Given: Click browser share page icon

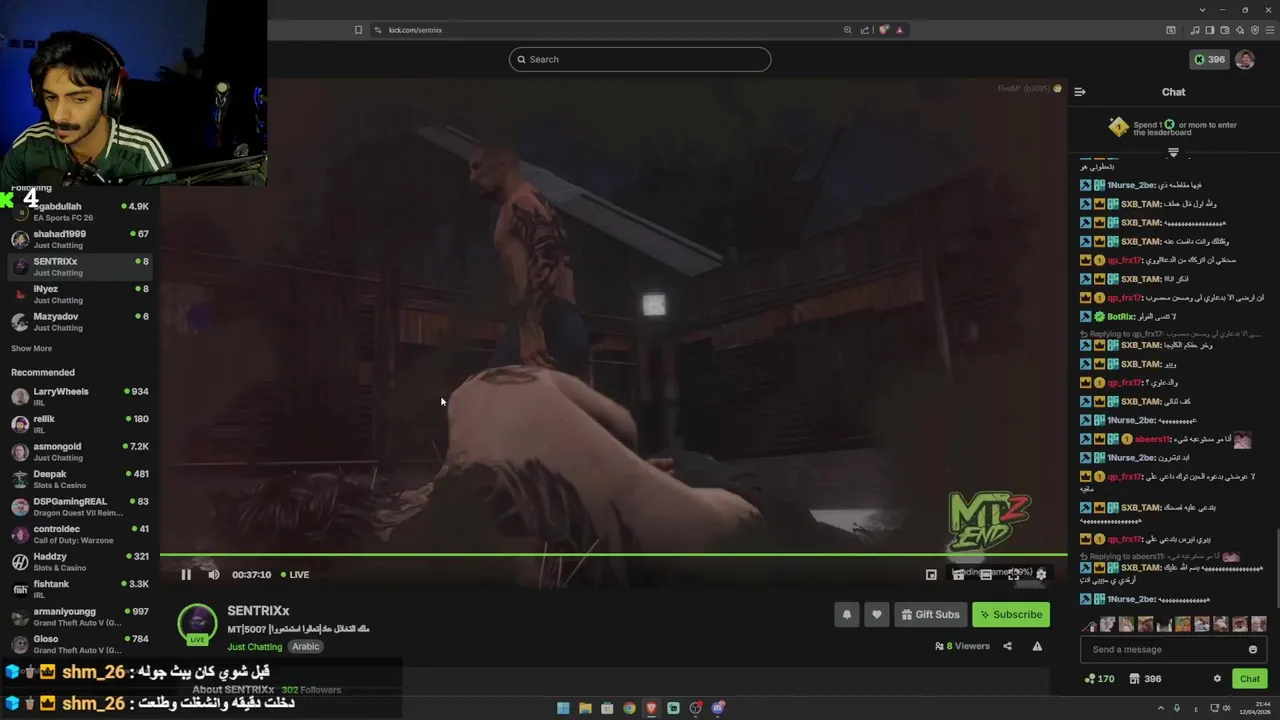Looking at the screenshot, I should 865,30.
